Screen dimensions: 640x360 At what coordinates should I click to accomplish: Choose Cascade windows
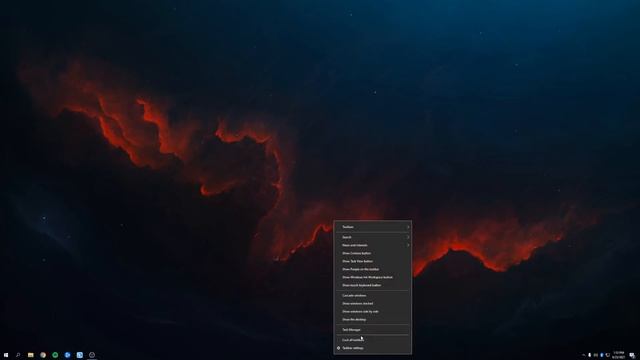click(x=373, y=296)
